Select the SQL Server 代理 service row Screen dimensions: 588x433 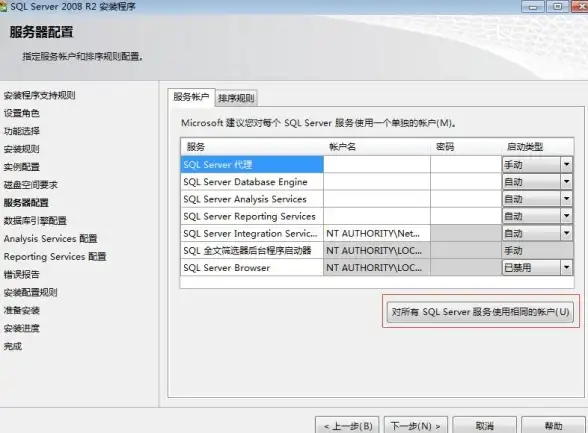pyautogui.click(x=252, y=165)
